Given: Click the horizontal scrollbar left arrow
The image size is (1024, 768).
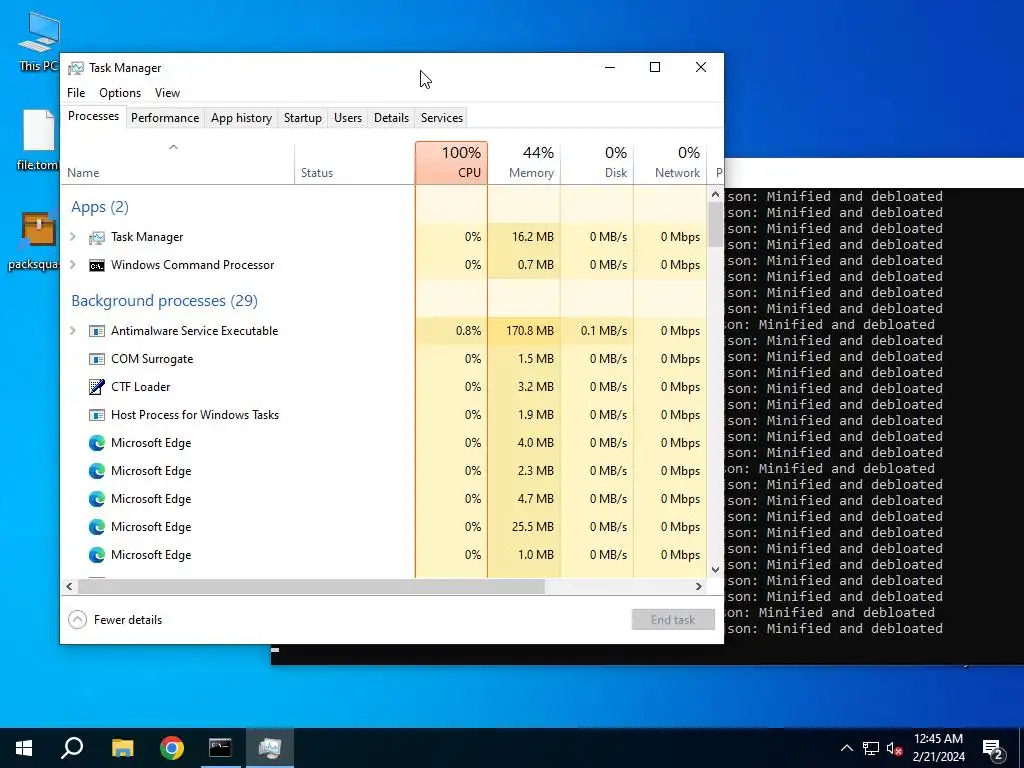Looking at the screenshot, I should 69,586.
